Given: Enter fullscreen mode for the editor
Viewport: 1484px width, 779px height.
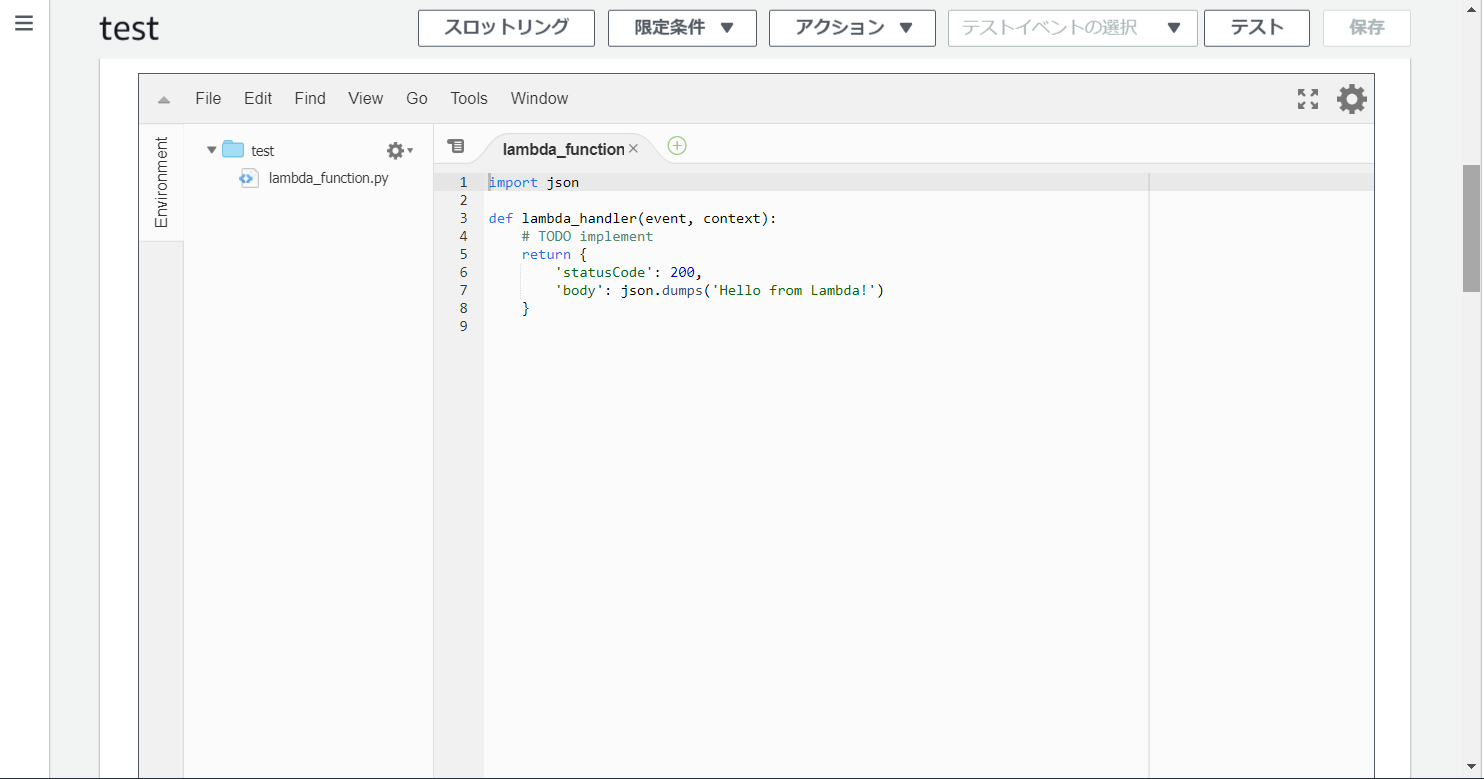Looking at the screenshot, I should [x=1307, y=99].
